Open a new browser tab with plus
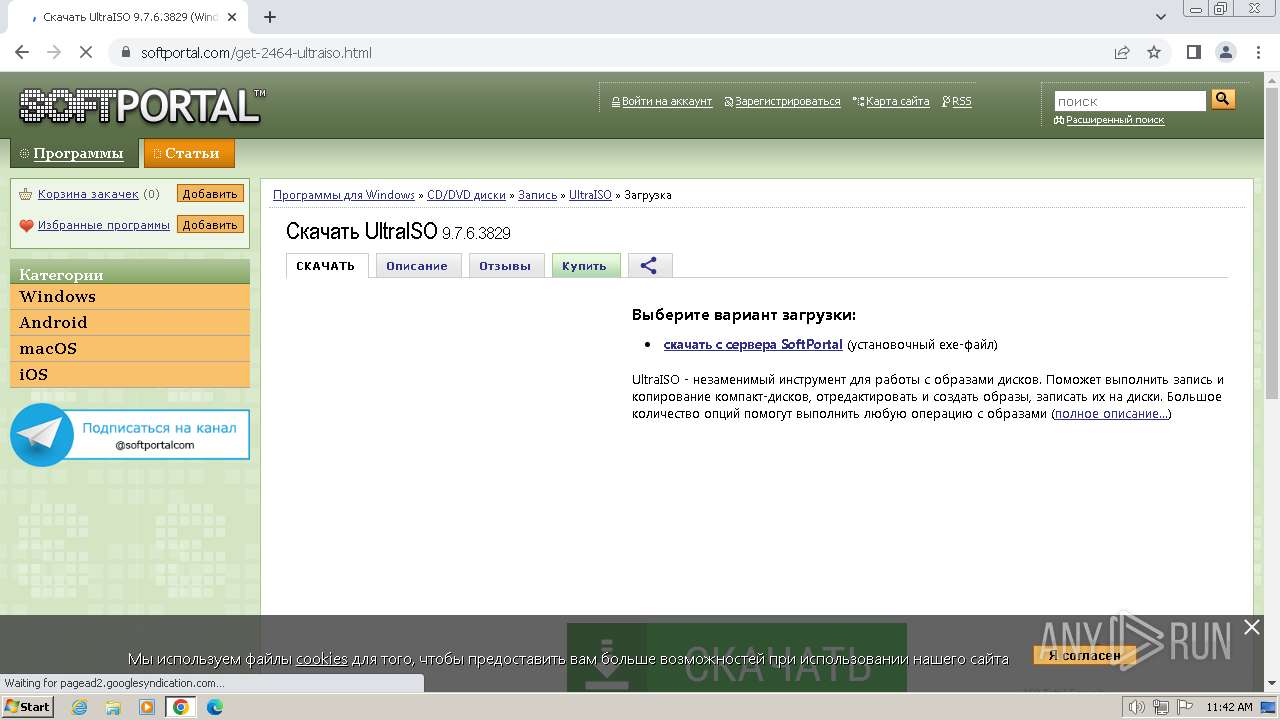1280x720 pixels. (269, 17)
